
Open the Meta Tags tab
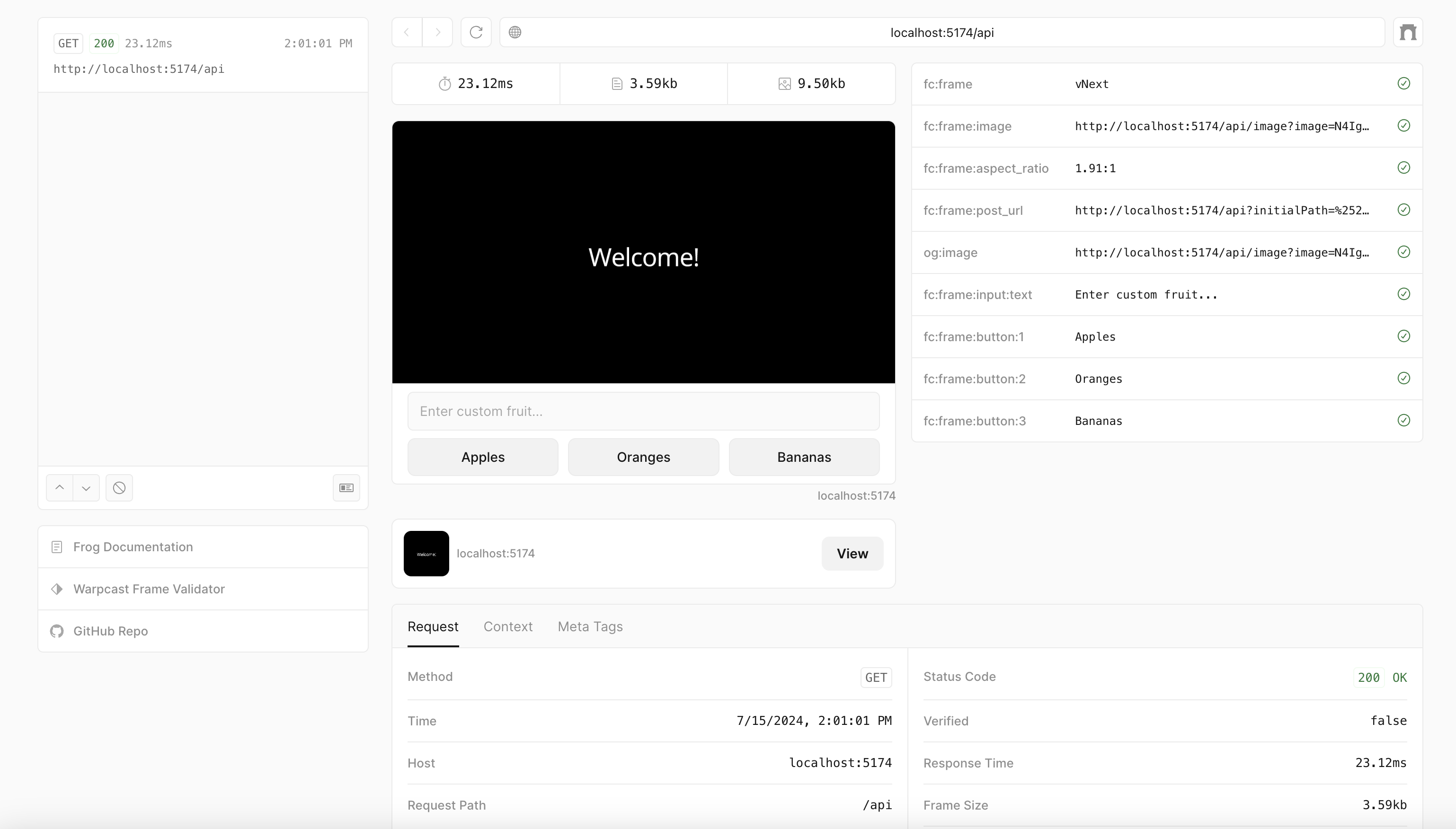(590, 626)
